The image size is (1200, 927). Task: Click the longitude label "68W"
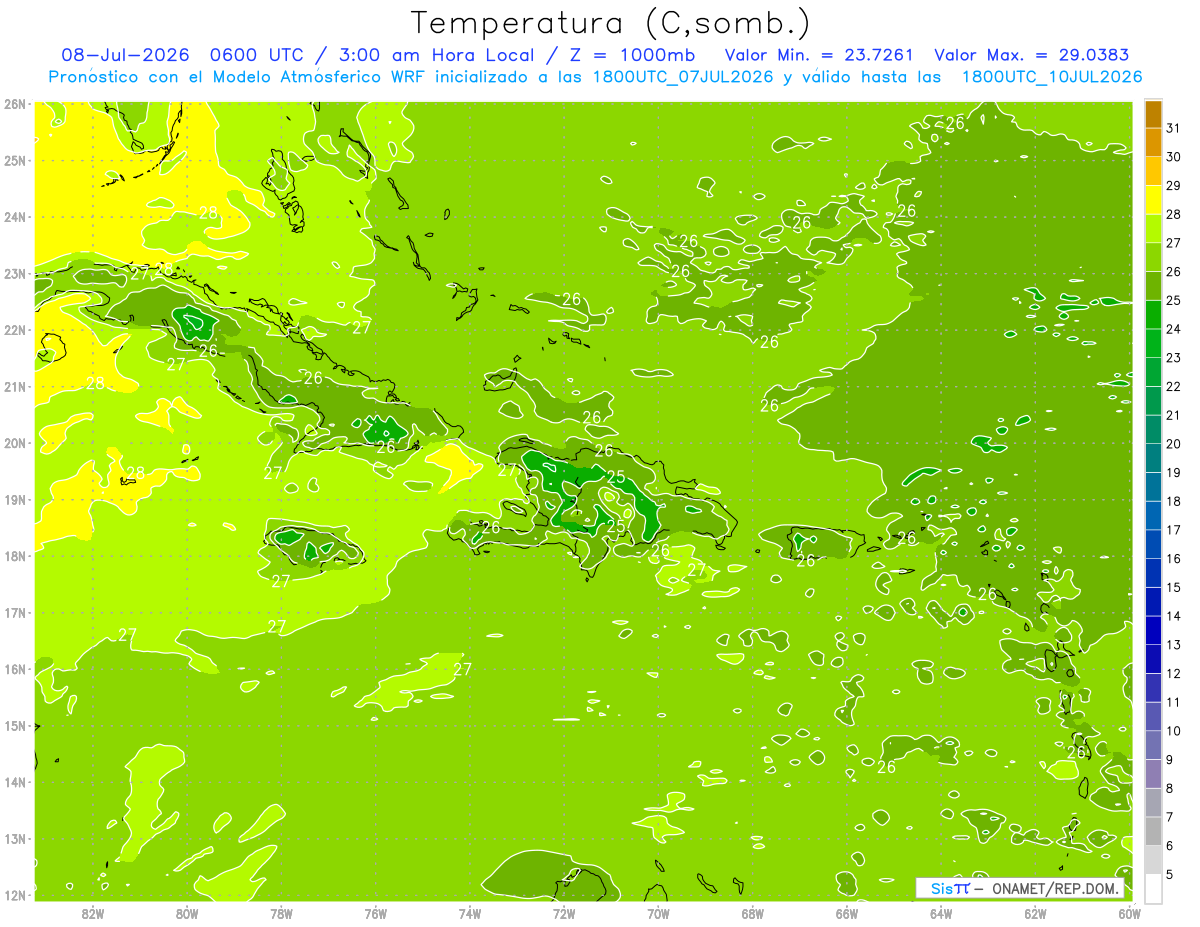click(752, 913)
